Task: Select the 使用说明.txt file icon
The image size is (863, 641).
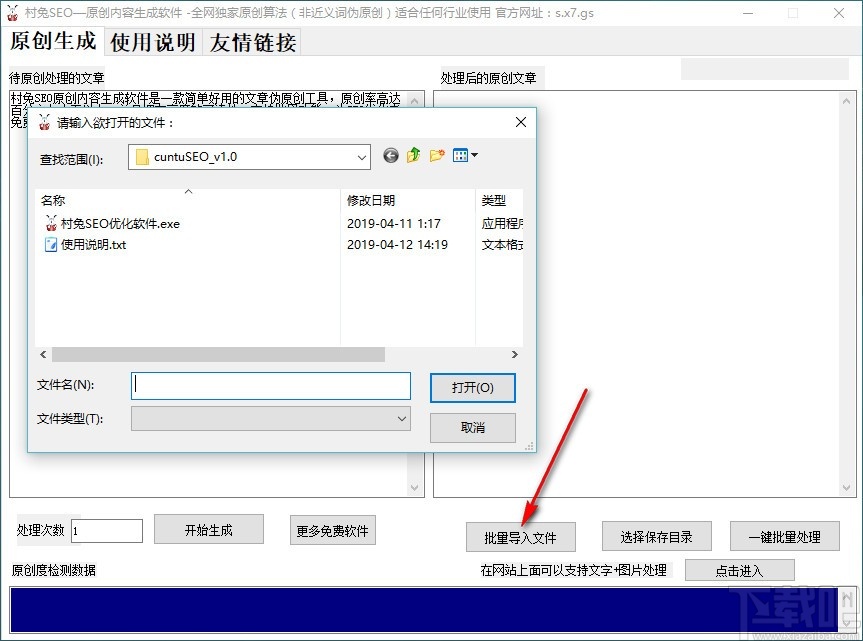Action: point(51,244)
